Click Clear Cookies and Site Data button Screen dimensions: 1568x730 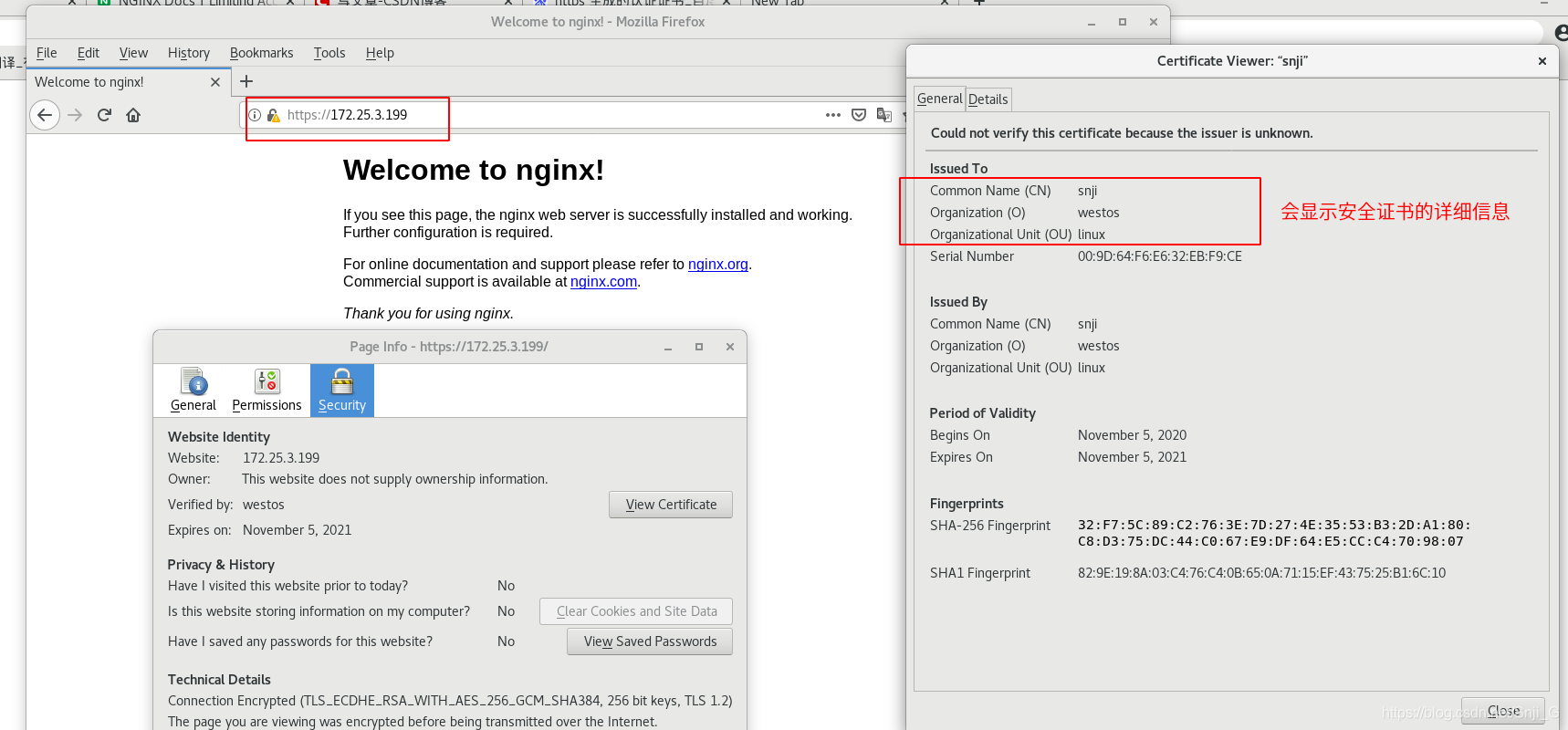pyautogui.click(x=636, y=611)
